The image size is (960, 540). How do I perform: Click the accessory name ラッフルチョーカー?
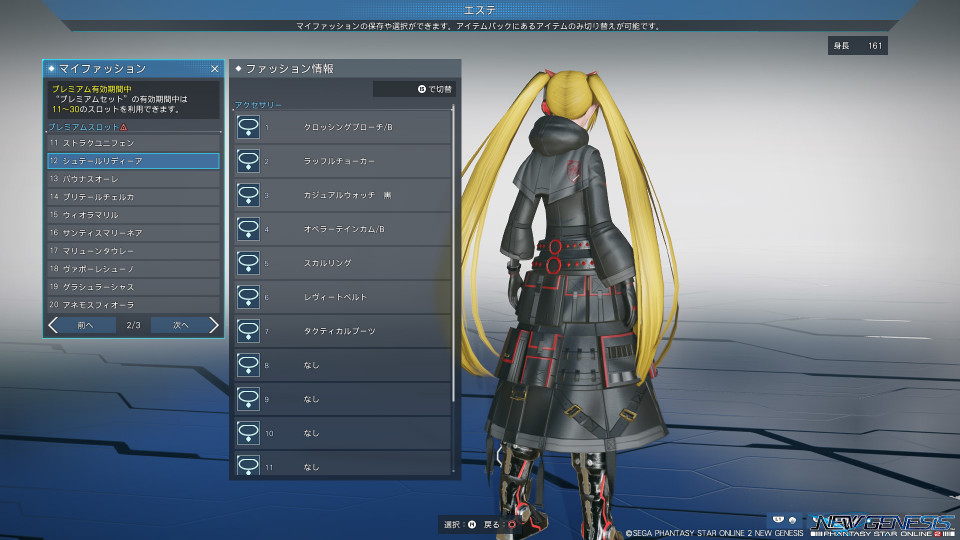pyautogui.click(x=339, y=161)
